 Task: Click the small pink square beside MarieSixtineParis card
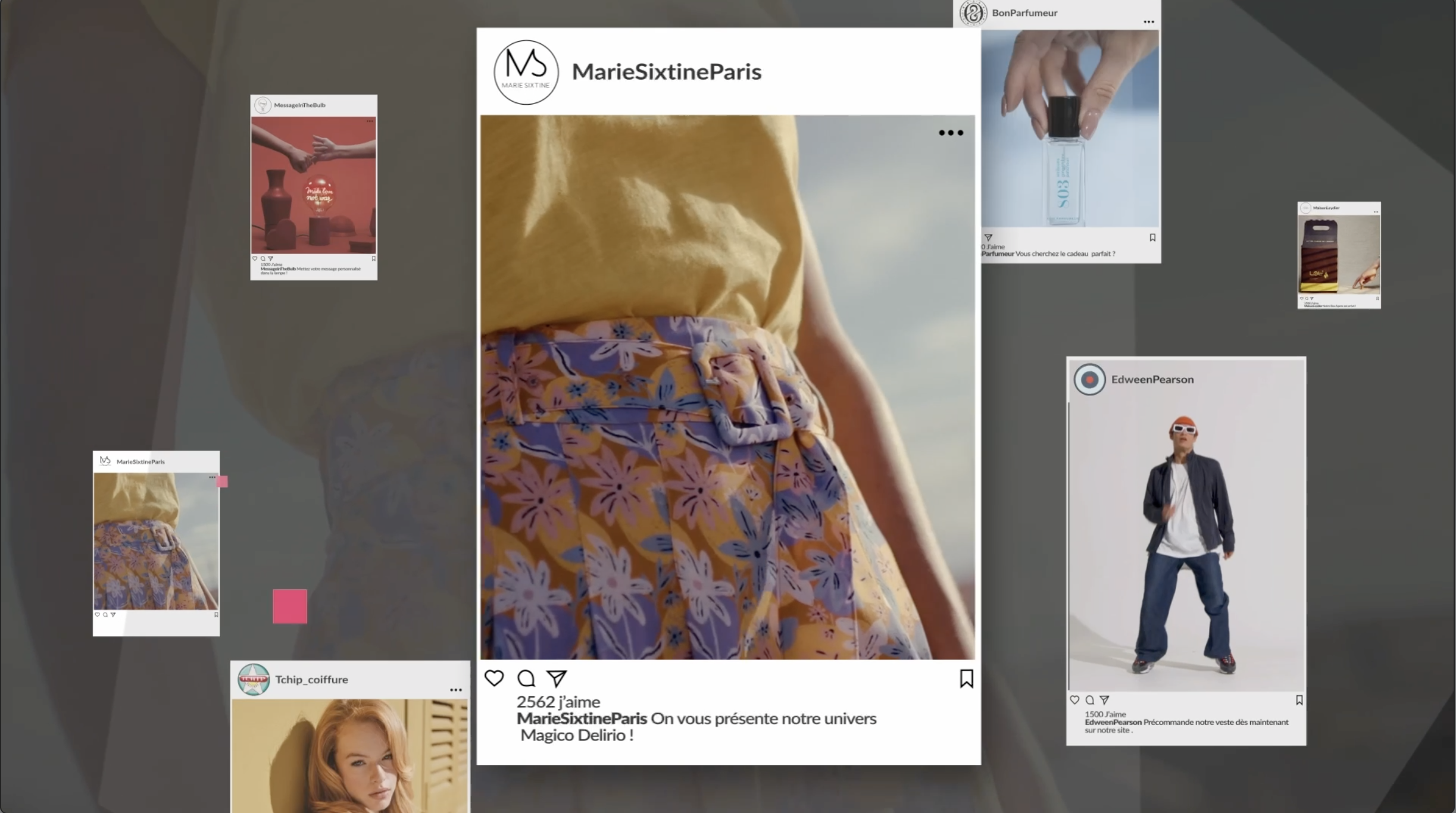coord(223,481)
